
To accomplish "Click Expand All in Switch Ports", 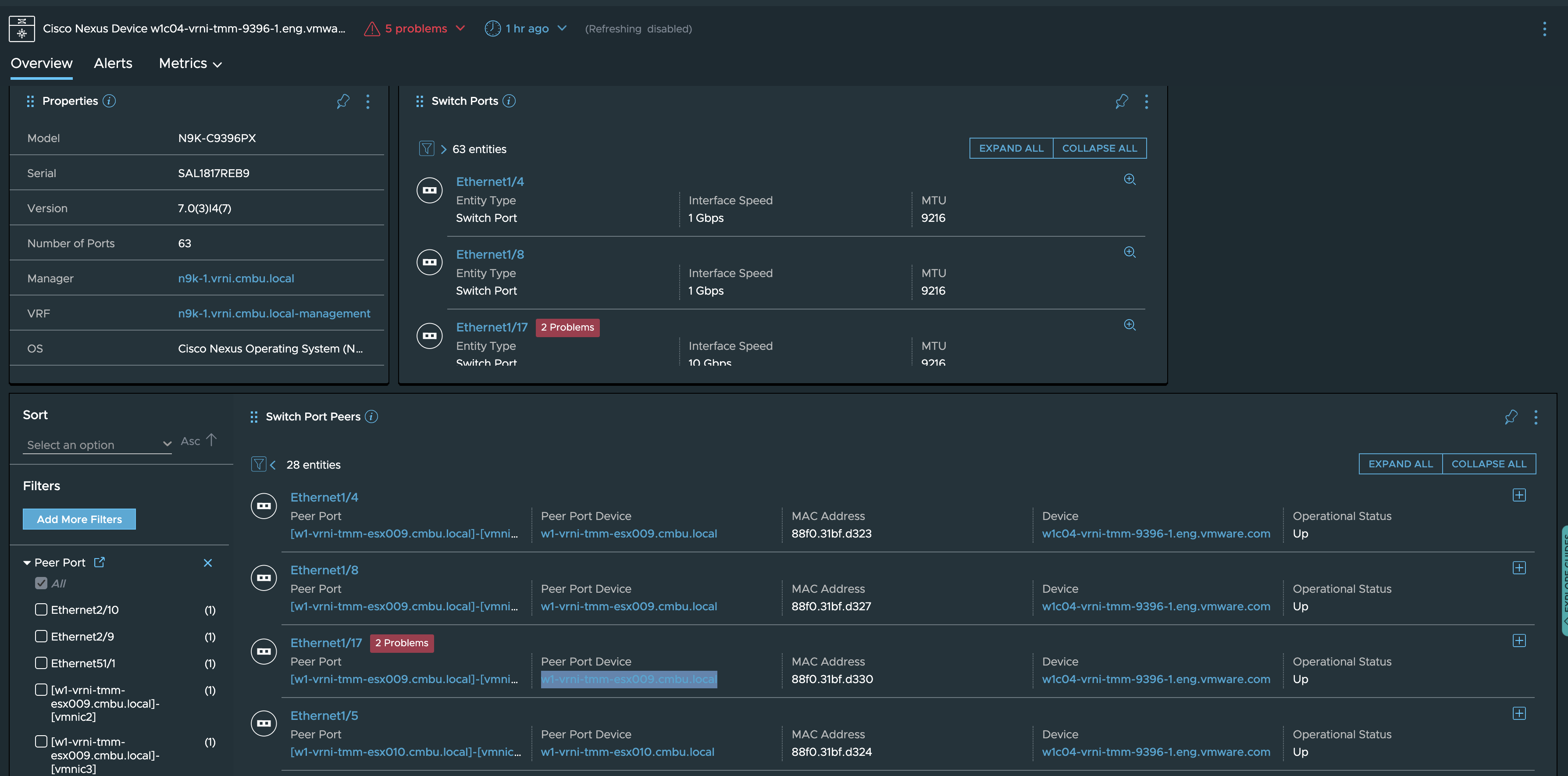I will 1011,149.
